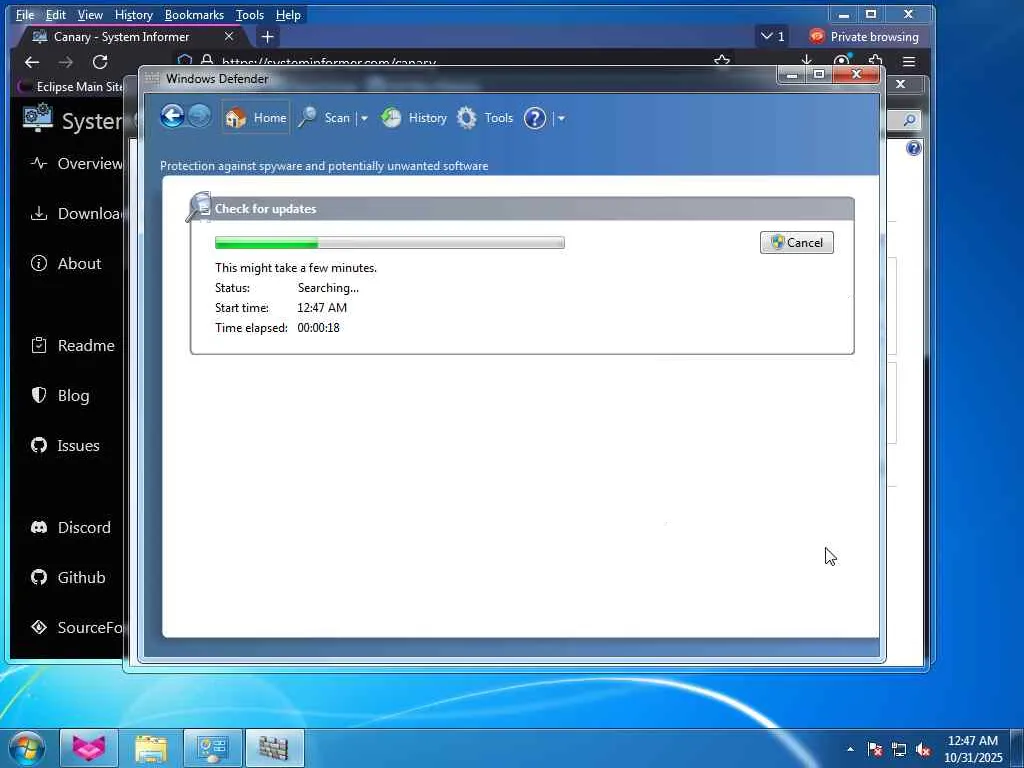
Task: Click the blue help icon behind Defender
Action: click(x=913, y=148)
